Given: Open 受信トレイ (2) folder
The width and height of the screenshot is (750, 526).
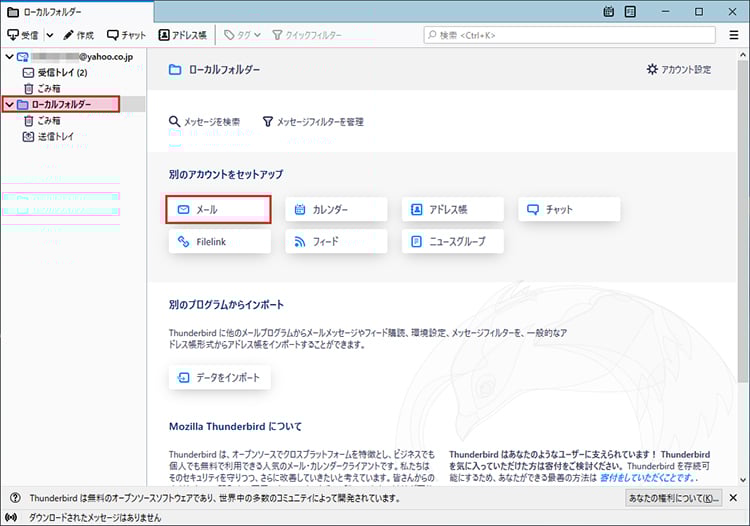Looking at the screenshot, I should 55,73.
